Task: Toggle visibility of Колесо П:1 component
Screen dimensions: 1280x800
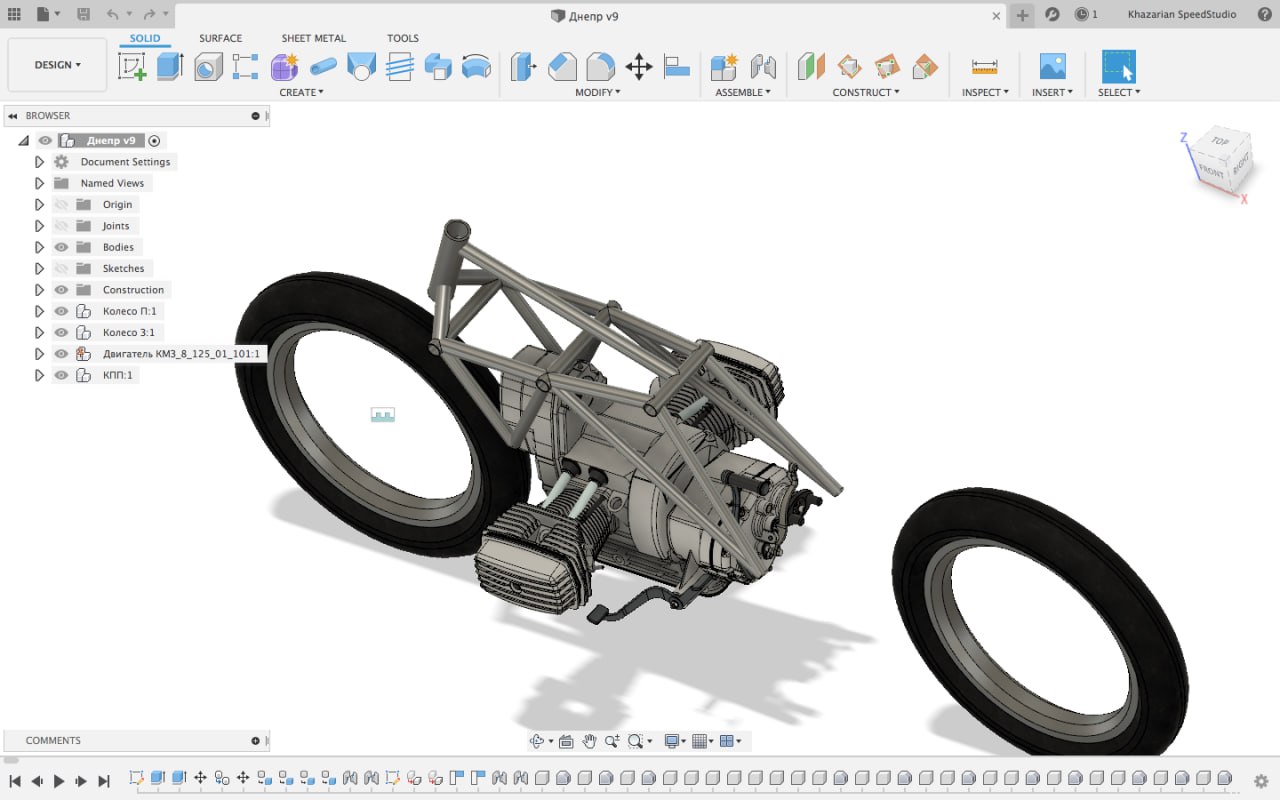Action: 61,311
